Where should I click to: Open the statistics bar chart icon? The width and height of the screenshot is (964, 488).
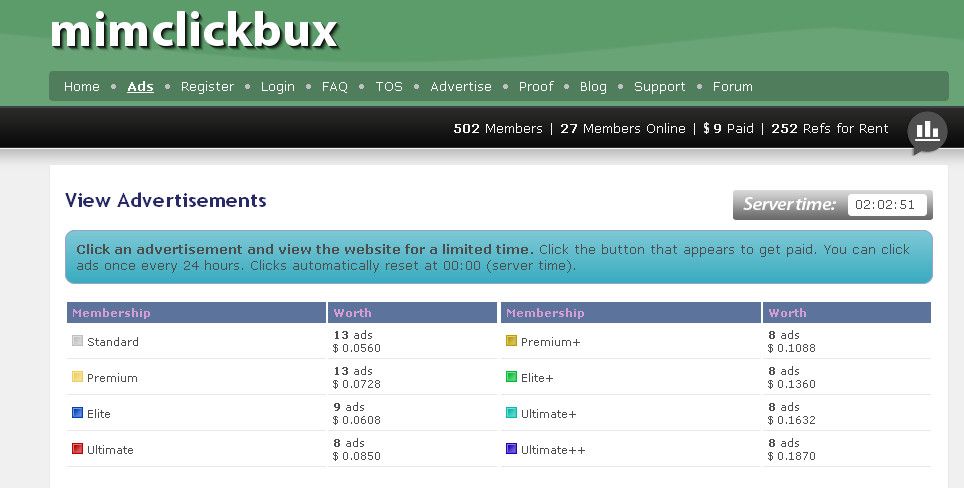pos(927,130)
